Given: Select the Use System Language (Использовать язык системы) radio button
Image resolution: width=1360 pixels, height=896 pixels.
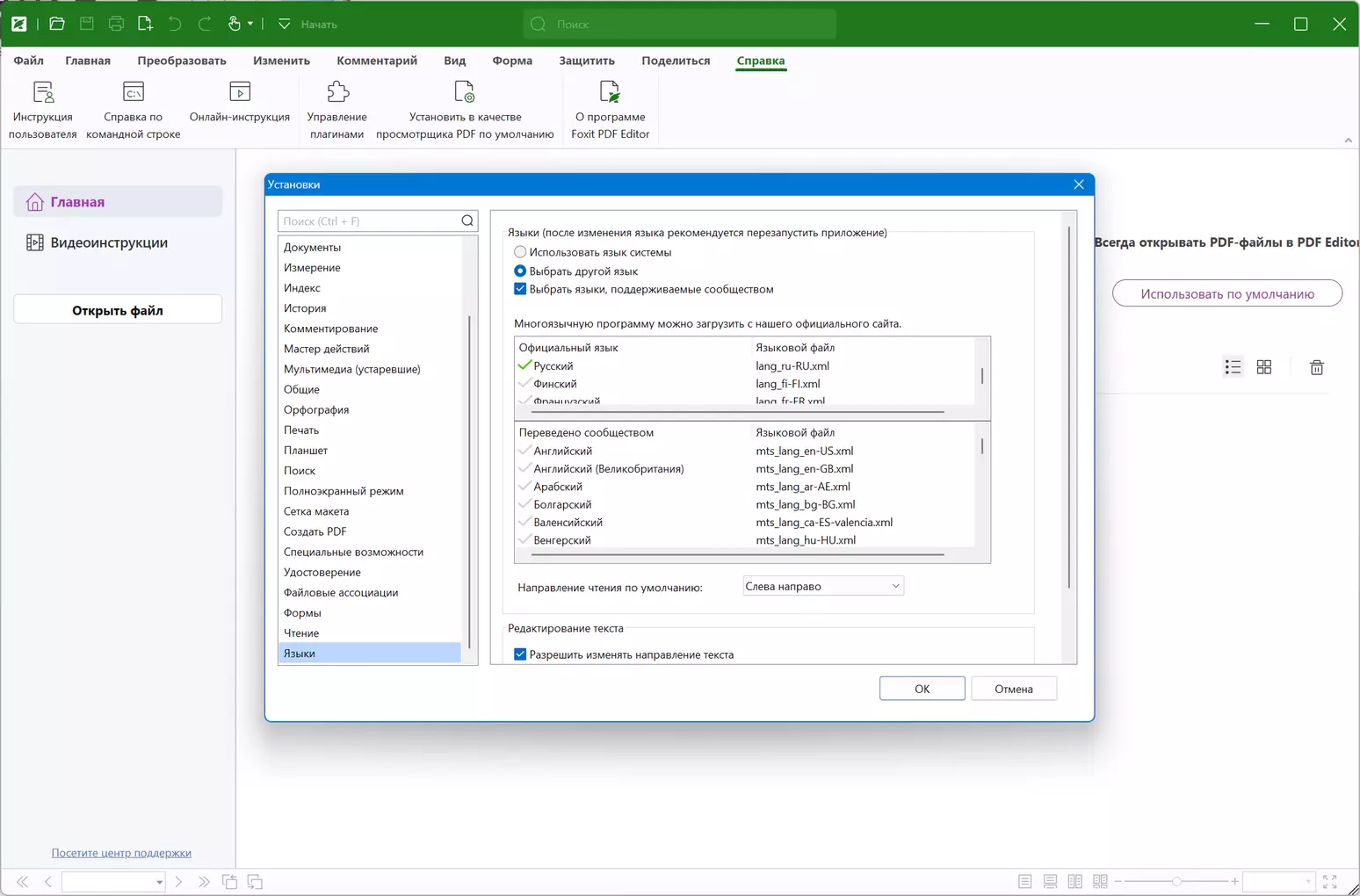Looking at the screenshot, I should pos(520,252).
